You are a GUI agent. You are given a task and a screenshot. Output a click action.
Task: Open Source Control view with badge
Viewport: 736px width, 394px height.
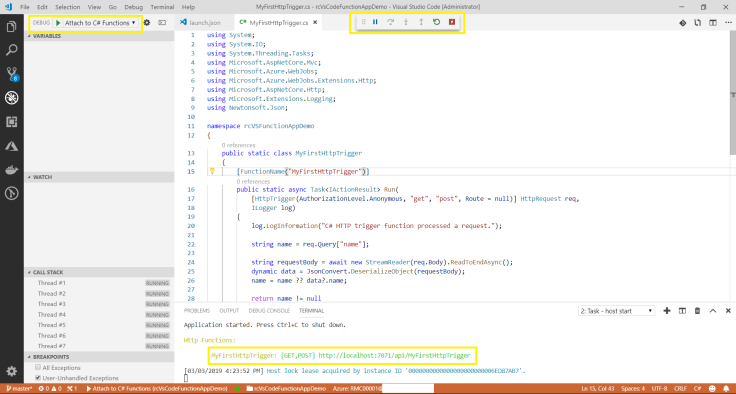pos(12,74)
